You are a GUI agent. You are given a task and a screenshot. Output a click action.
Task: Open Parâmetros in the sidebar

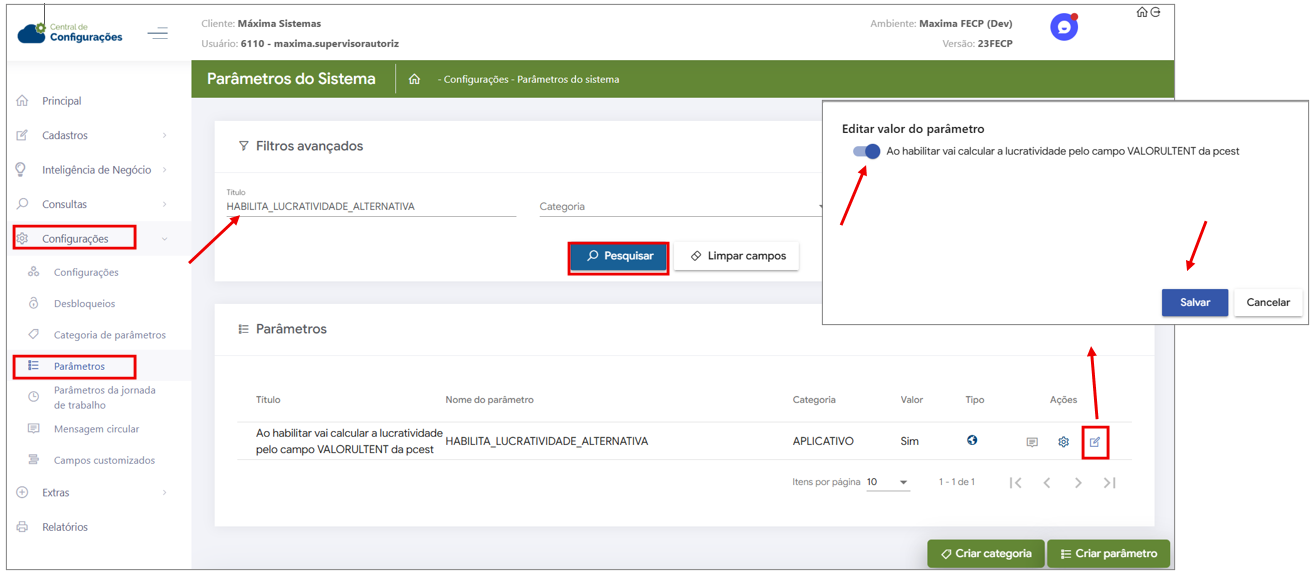point(79,366)
